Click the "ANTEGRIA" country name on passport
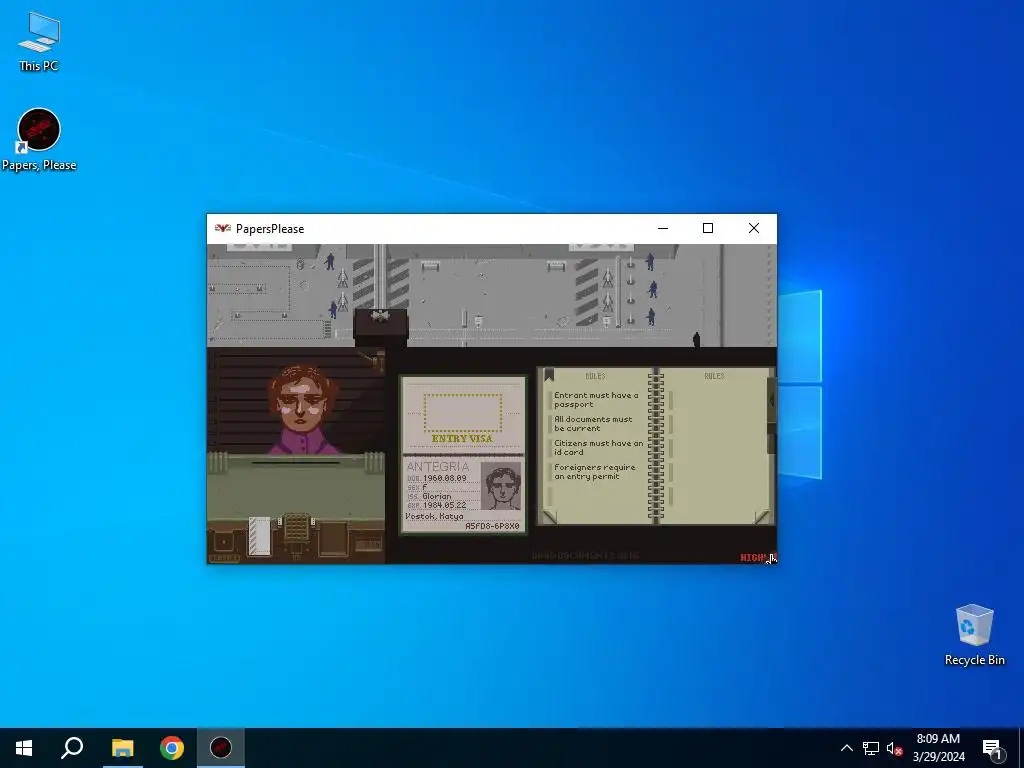The width and height of the screenshot is (1024, 768). tap(438, 466)
